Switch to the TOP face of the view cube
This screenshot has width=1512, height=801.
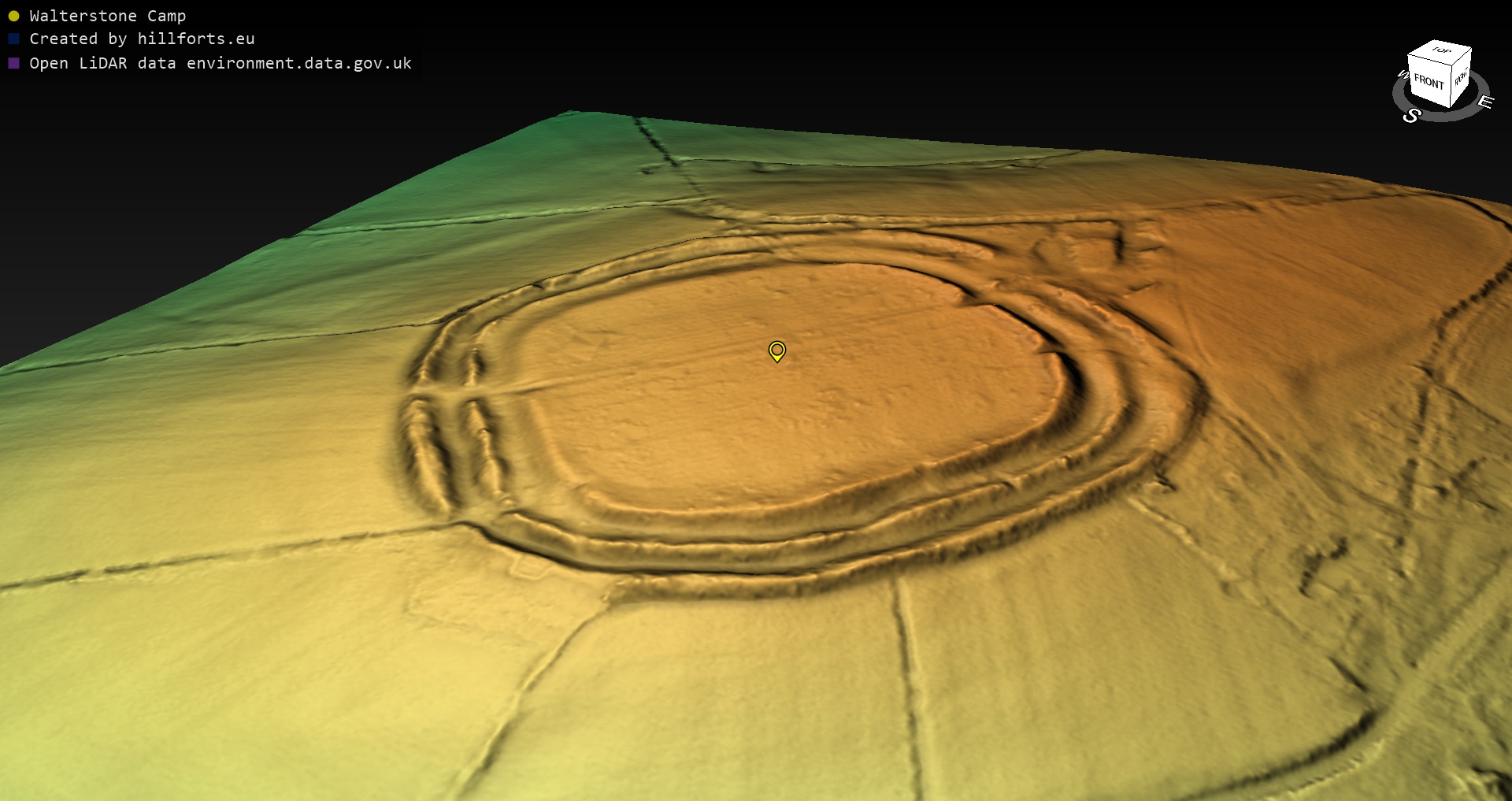1441,50
